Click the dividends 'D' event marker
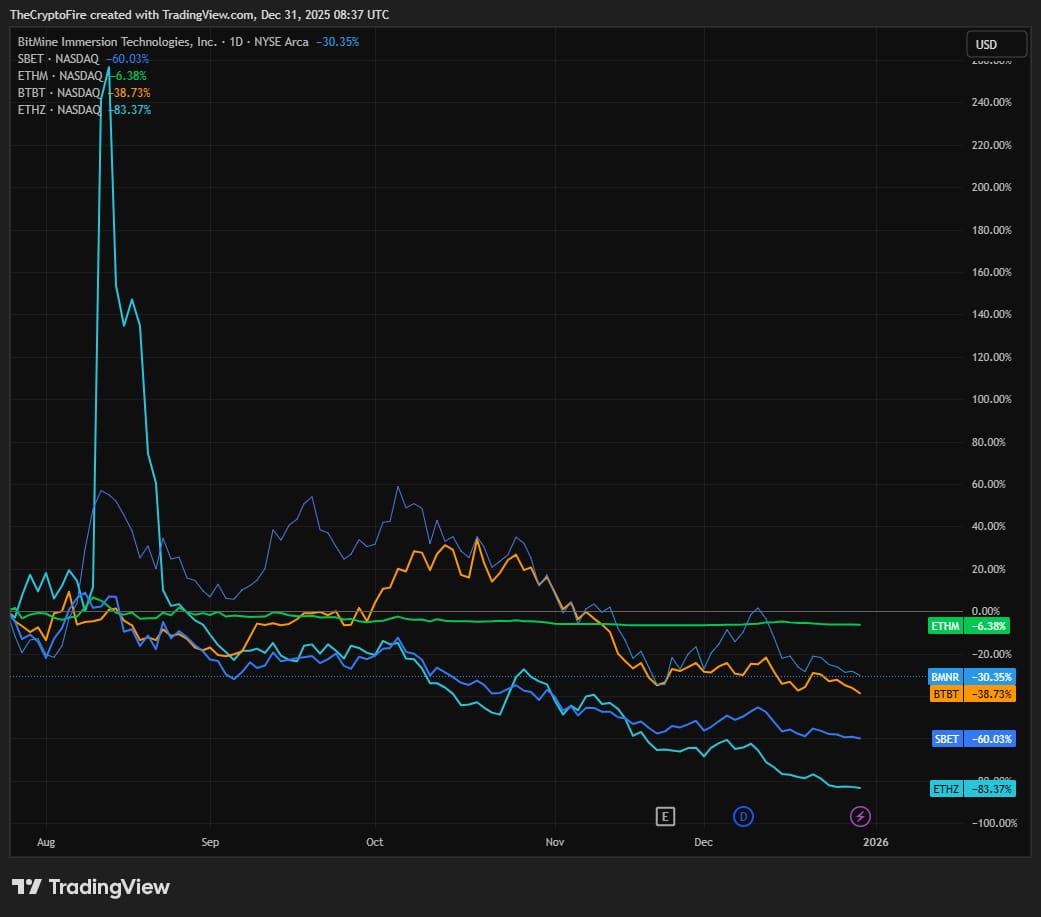This screenshot has width=1041, height=917. pos(743,817)
